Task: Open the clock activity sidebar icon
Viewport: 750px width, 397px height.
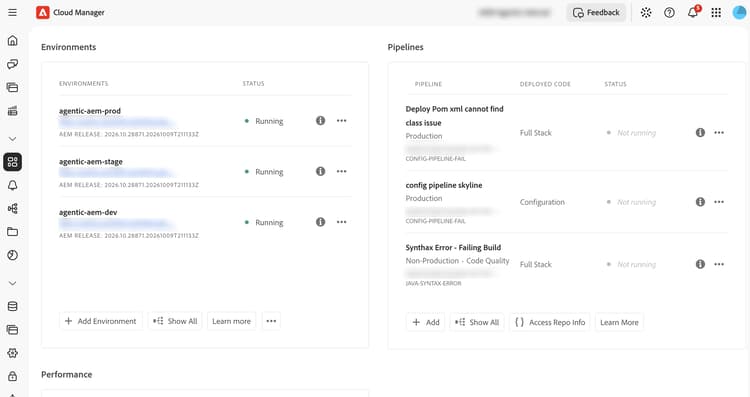Action: tap(12, 255)
